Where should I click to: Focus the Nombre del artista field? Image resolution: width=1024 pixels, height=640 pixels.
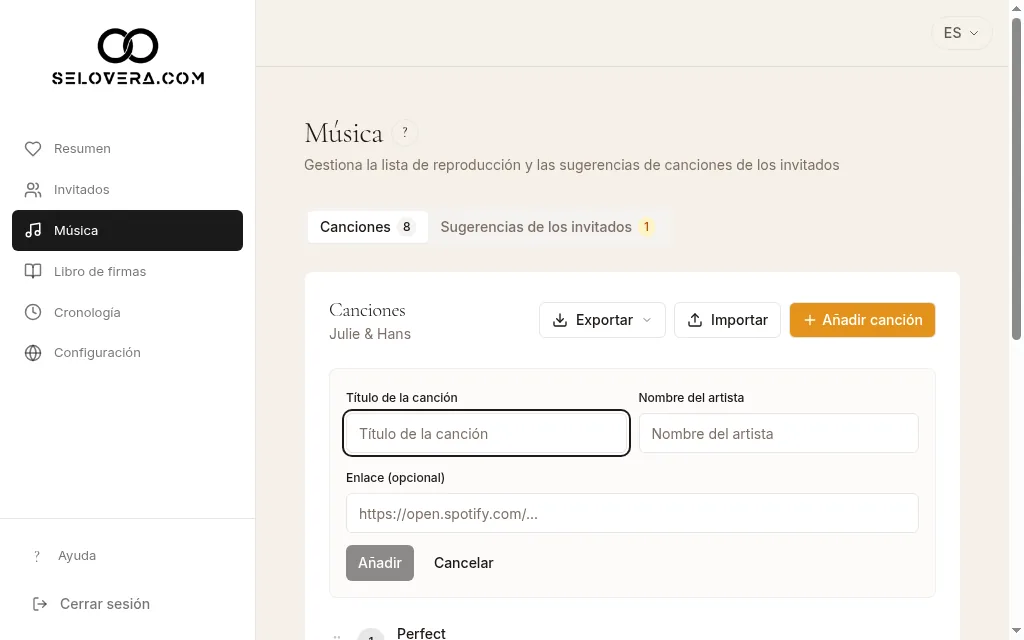click(x=778, y=433)
